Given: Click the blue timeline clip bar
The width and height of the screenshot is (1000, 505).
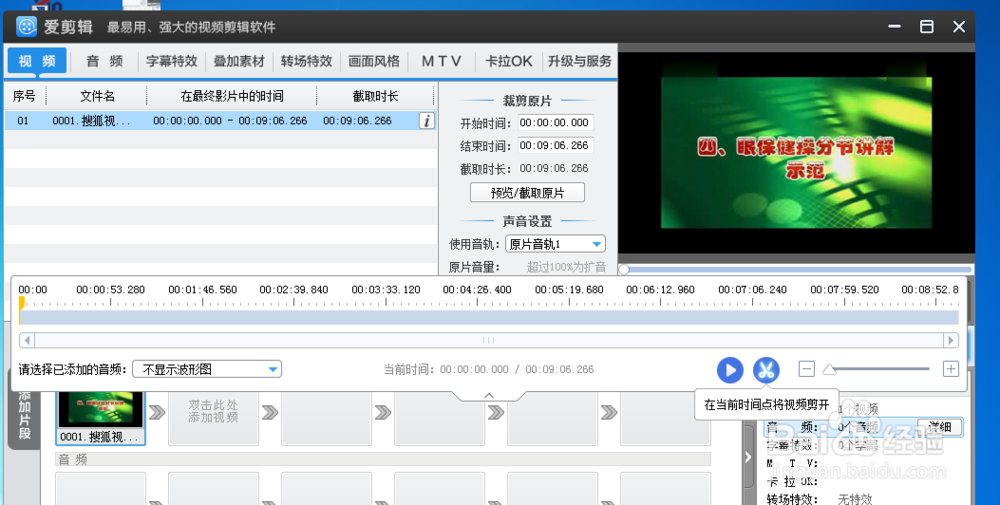Looking at the screenshot, I should pyautogui.click(x=489, y=317).
